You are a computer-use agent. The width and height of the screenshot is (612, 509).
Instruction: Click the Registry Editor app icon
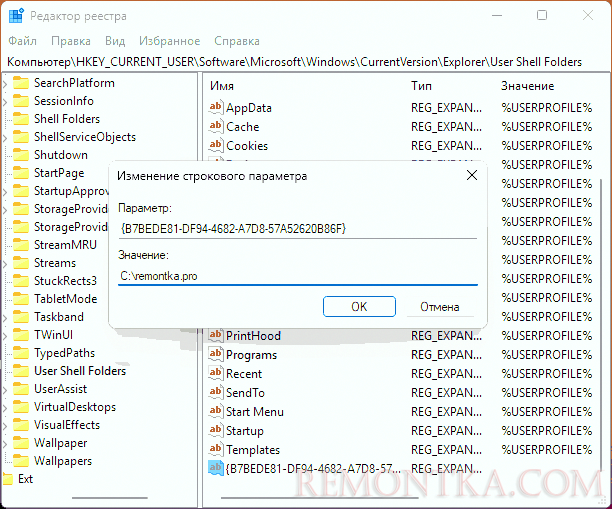(16, 16)
